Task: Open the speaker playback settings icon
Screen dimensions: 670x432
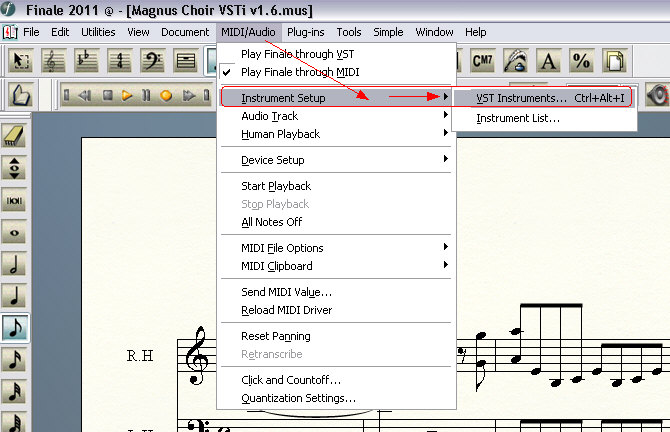Action: (658, 94)
